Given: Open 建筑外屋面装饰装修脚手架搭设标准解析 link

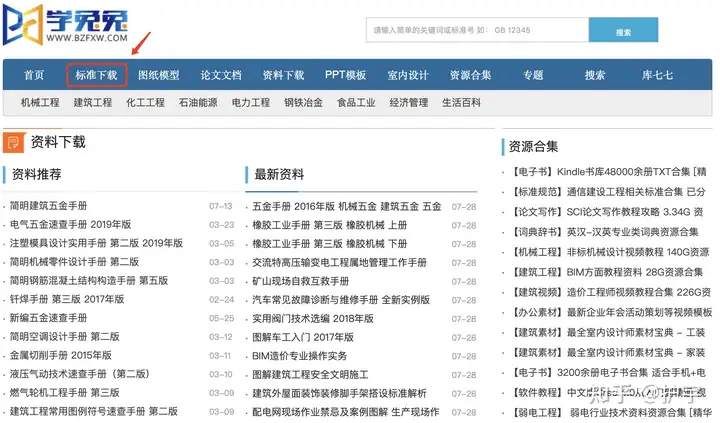Looking at the screenshot, I should (339, 394).
